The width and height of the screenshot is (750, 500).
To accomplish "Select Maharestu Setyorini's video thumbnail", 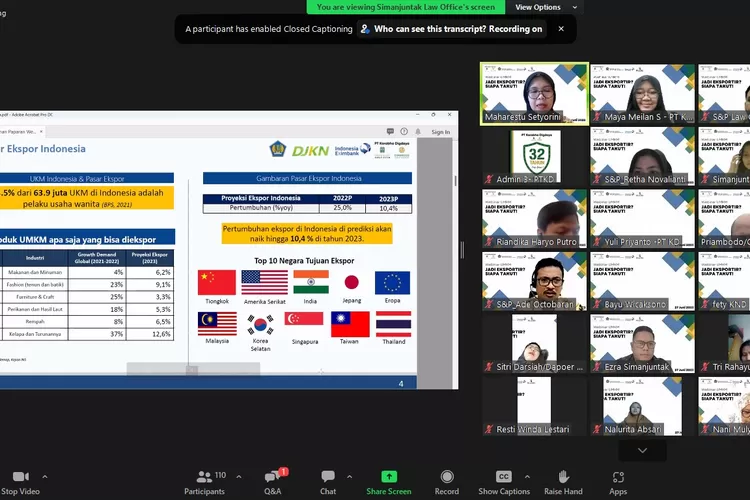I will [532, 94].
